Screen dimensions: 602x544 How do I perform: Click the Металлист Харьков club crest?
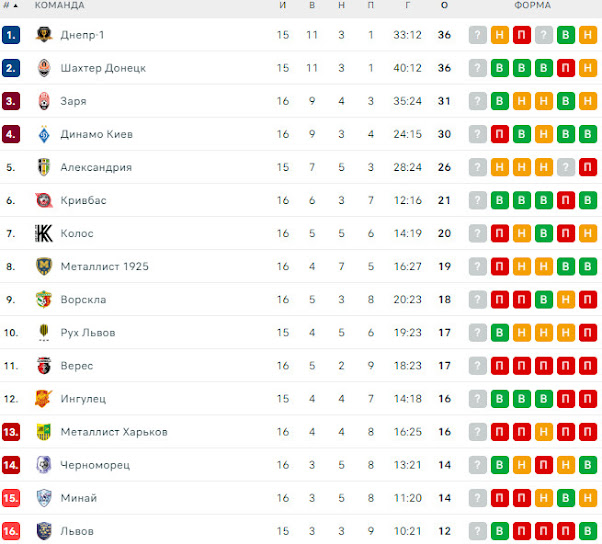pyautogui.click(x=44, y=432)
